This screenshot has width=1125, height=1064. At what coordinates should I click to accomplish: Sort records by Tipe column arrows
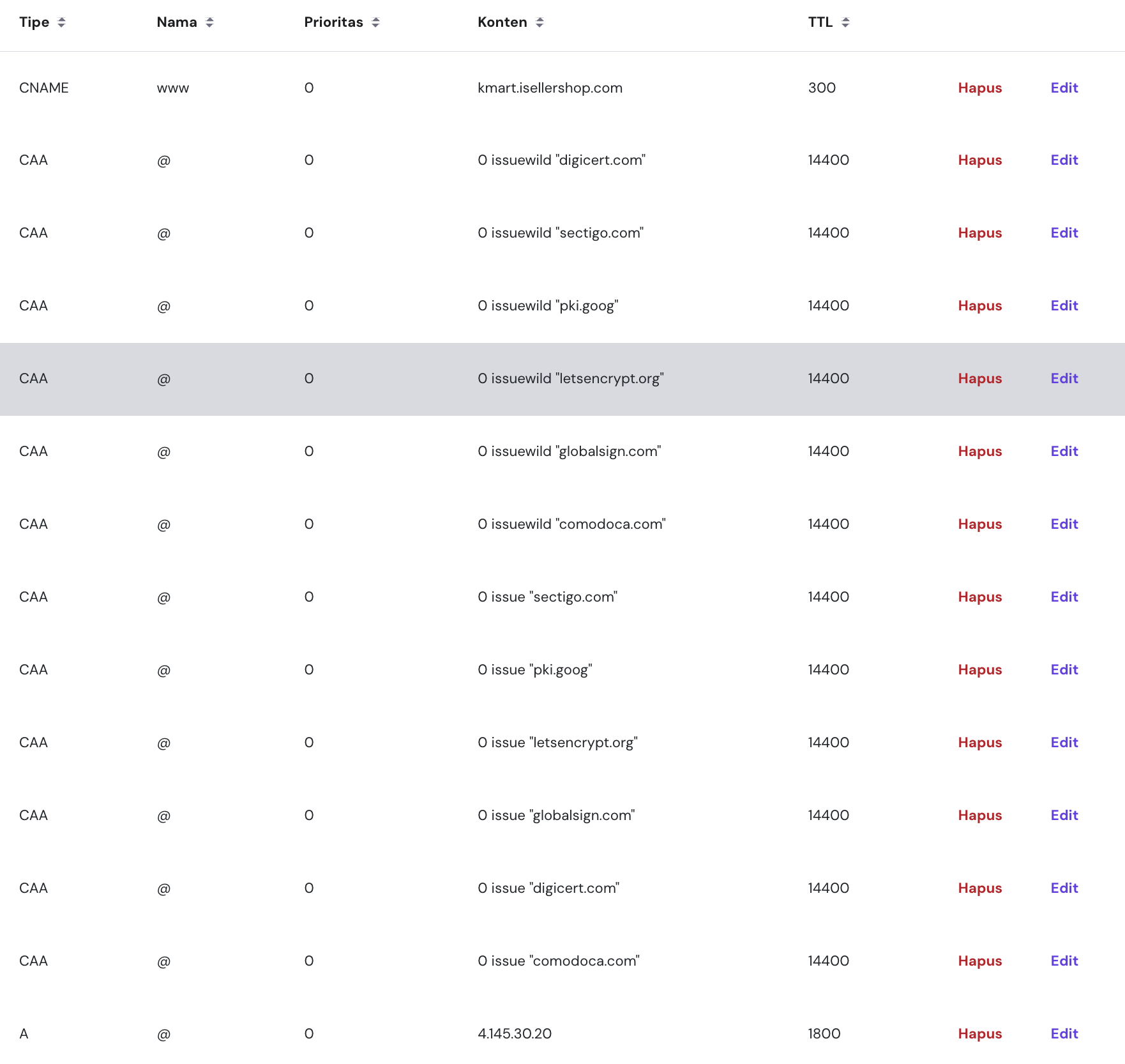61,22
